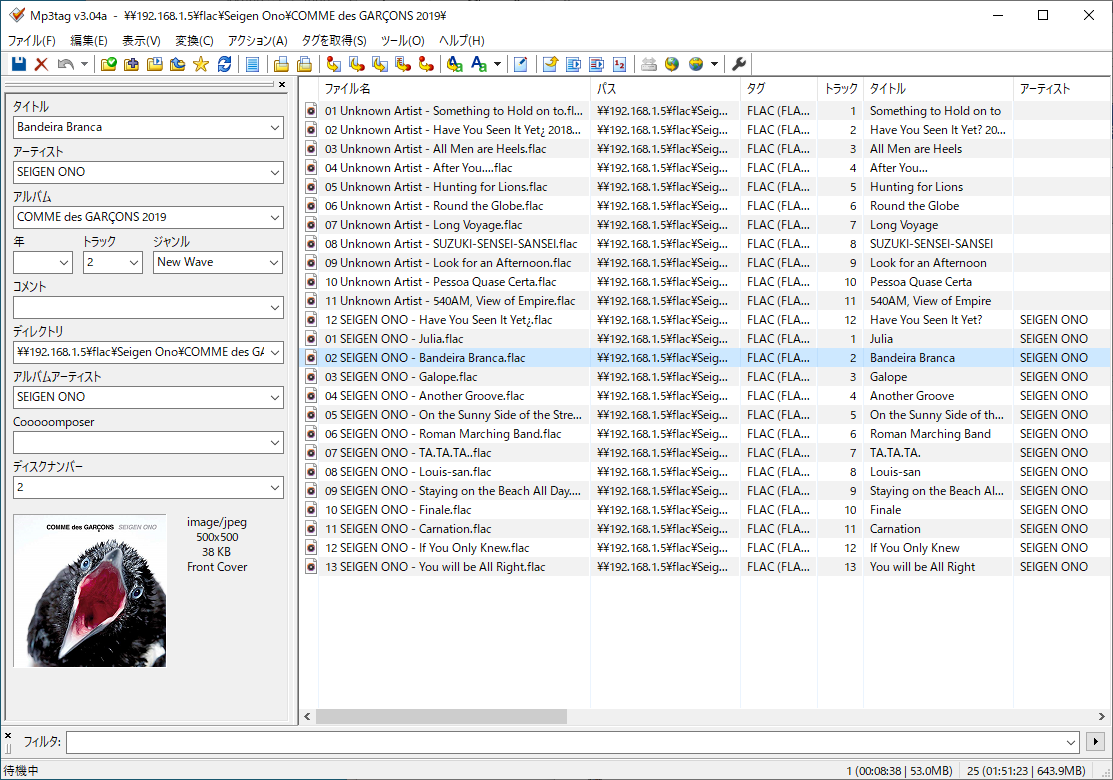Open the 表示(V) menu
1113x780 pixels.
pos(141,40)
